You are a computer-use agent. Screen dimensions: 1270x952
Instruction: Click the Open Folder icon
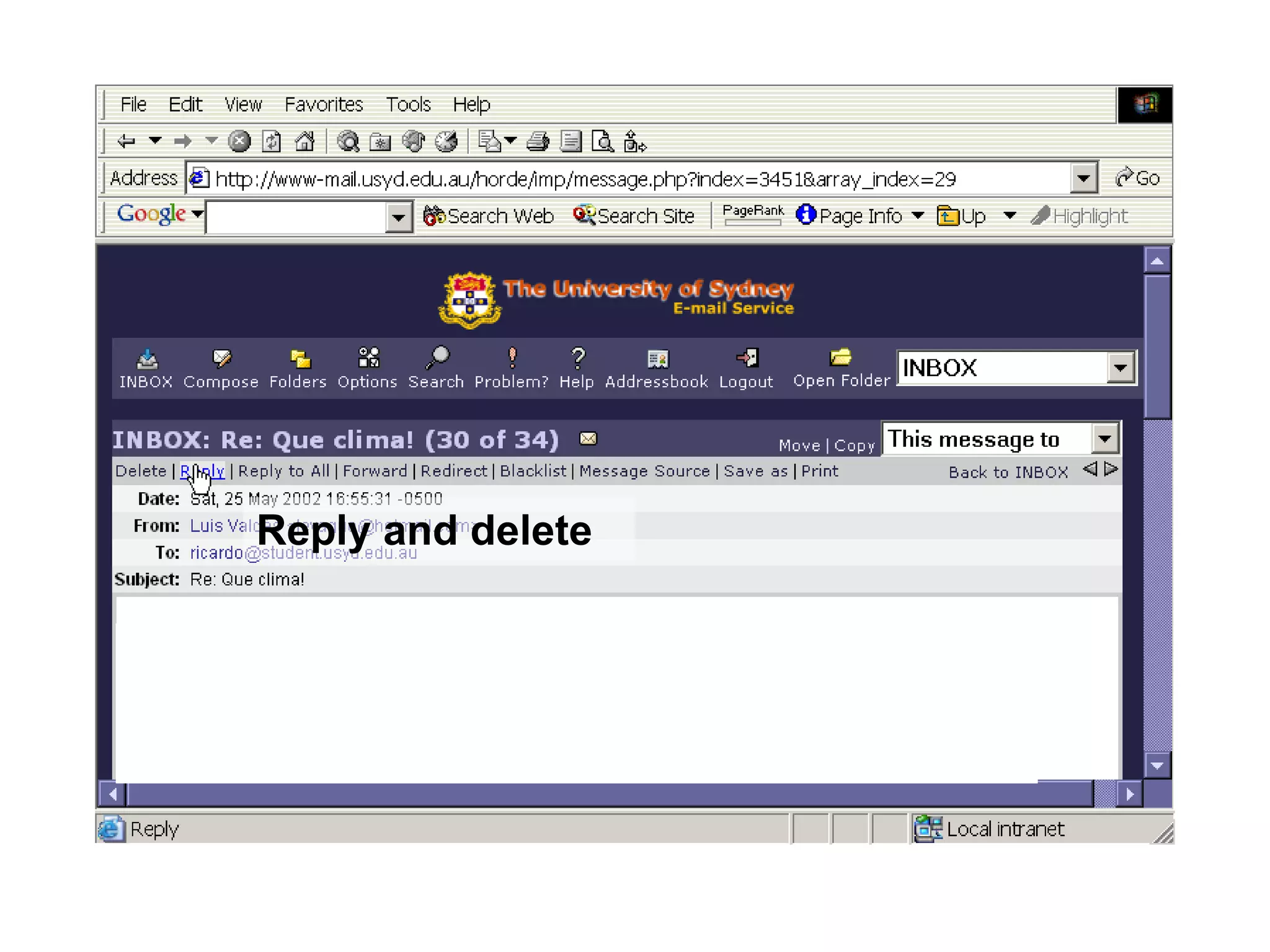point(840,357)
